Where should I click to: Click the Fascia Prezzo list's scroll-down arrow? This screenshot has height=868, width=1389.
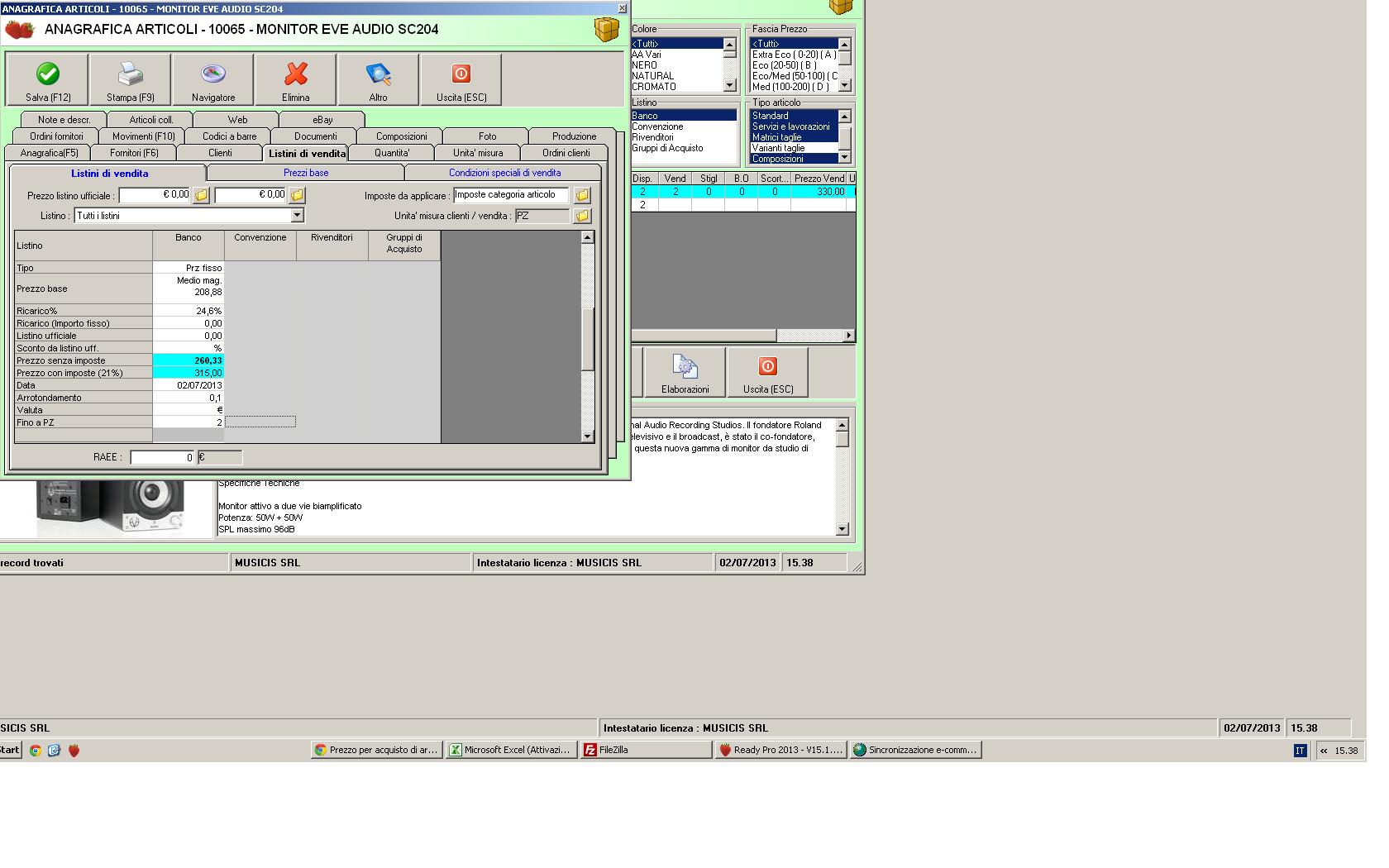click(844, 85)
